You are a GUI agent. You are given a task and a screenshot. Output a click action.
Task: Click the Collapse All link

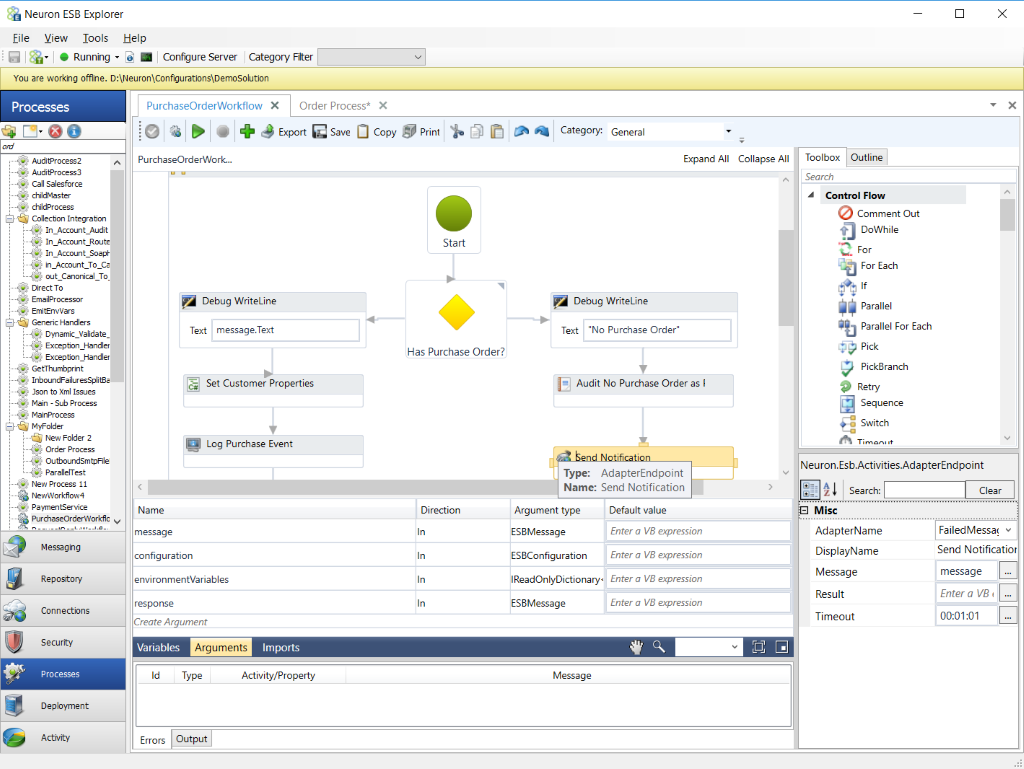pos(763,159)
